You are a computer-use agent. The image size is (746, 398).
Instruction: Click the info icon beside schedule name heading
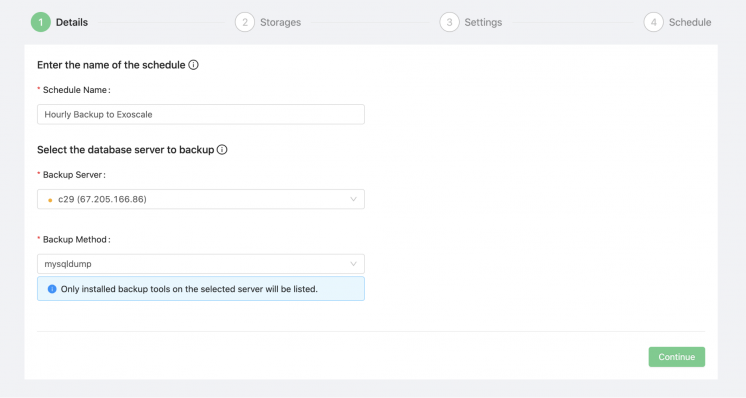pyautogui.click(x=193, y=65)
